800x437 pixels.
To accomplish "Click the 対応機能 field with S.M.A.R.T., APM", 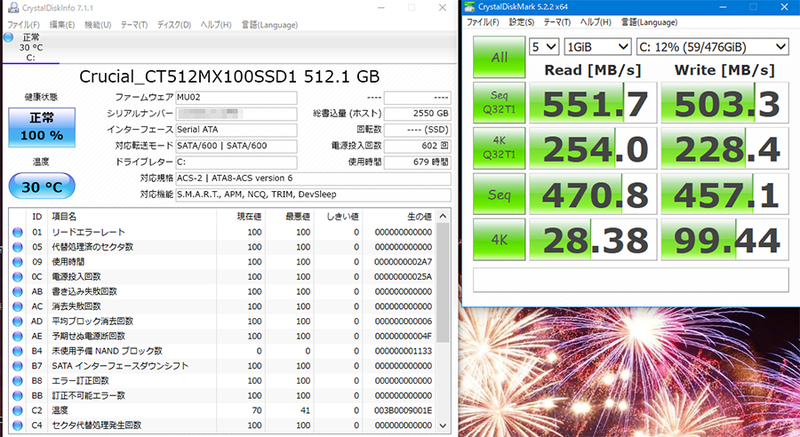I will coord(313,194).
